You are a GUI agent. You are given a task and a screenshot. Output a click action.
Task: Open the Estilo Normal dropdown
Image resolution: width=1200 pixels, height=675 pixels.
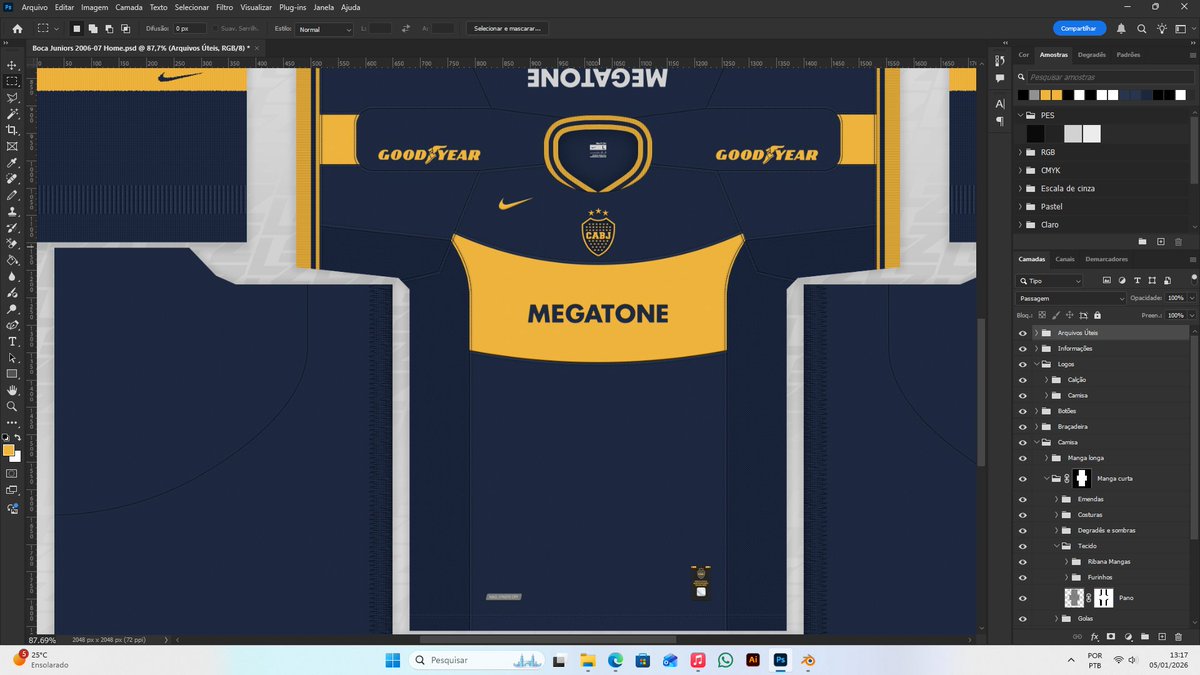(324, 29)
